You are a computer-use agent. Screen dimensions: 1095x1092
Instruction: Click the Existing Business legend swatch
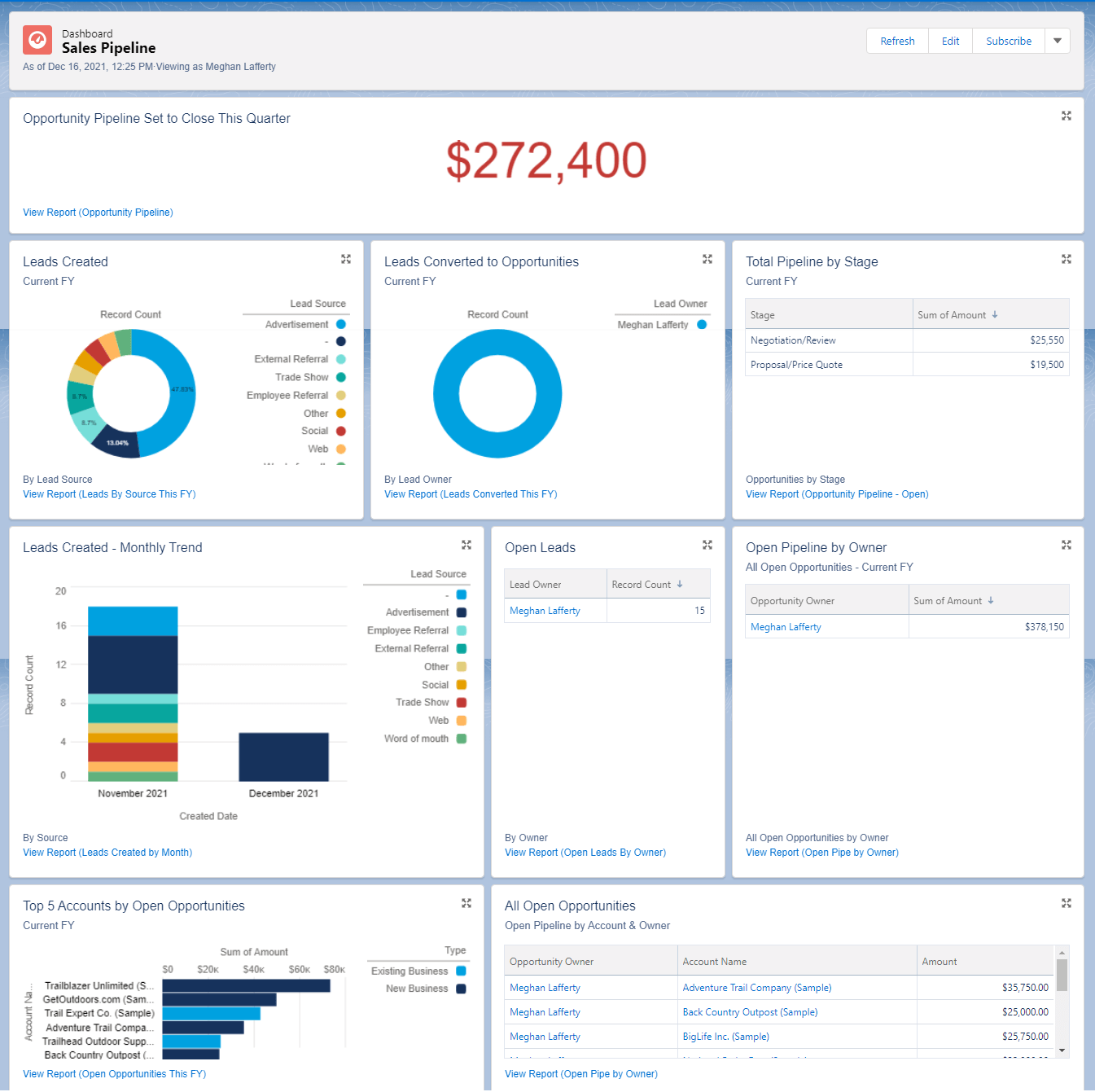tap(462, 971)
